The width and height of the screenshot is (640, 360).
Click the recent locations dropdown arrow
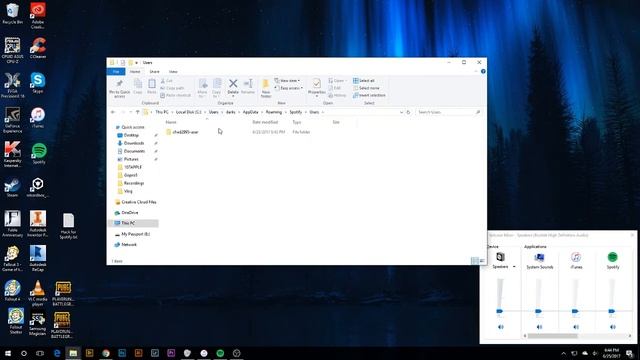point(131,112)
